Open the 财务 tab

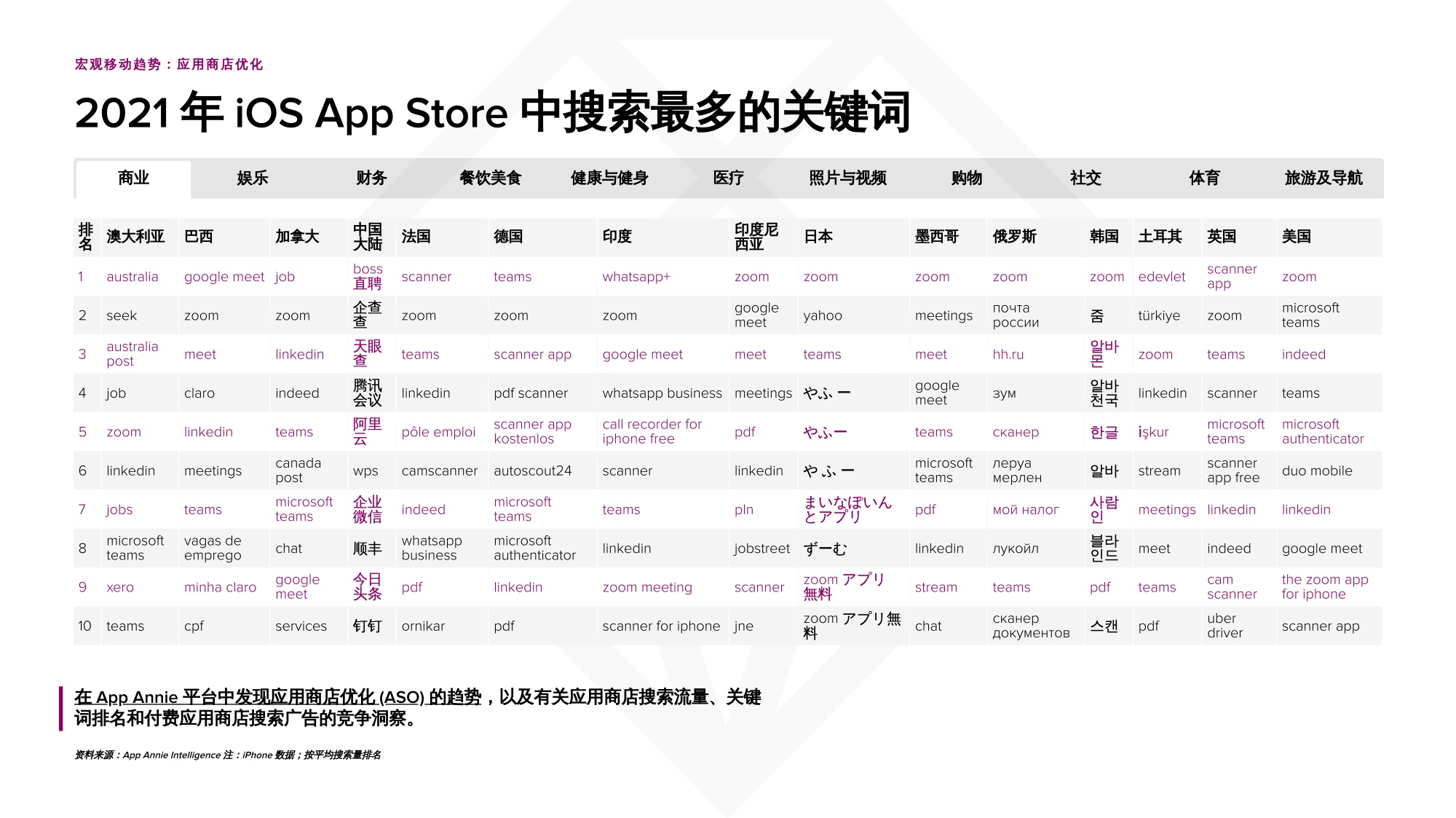coord(371,178)
